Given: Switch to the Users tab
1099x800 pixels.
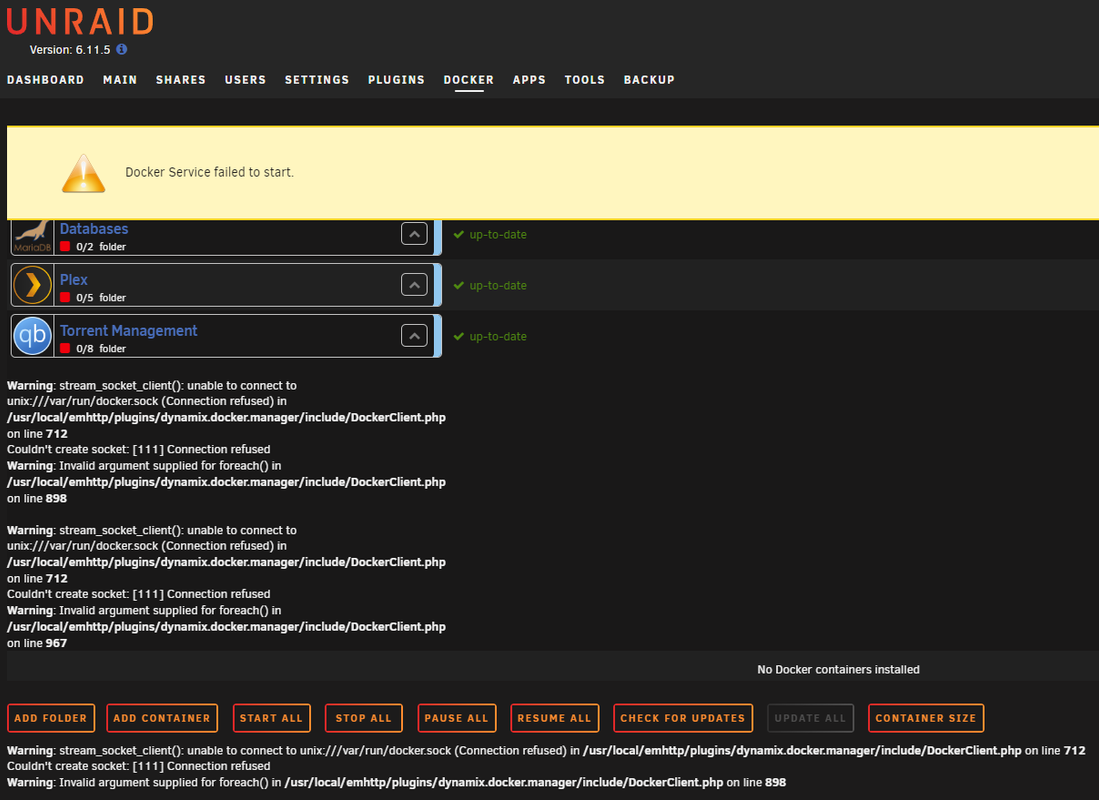Looking at the screenshot, I should click(245, 80).
